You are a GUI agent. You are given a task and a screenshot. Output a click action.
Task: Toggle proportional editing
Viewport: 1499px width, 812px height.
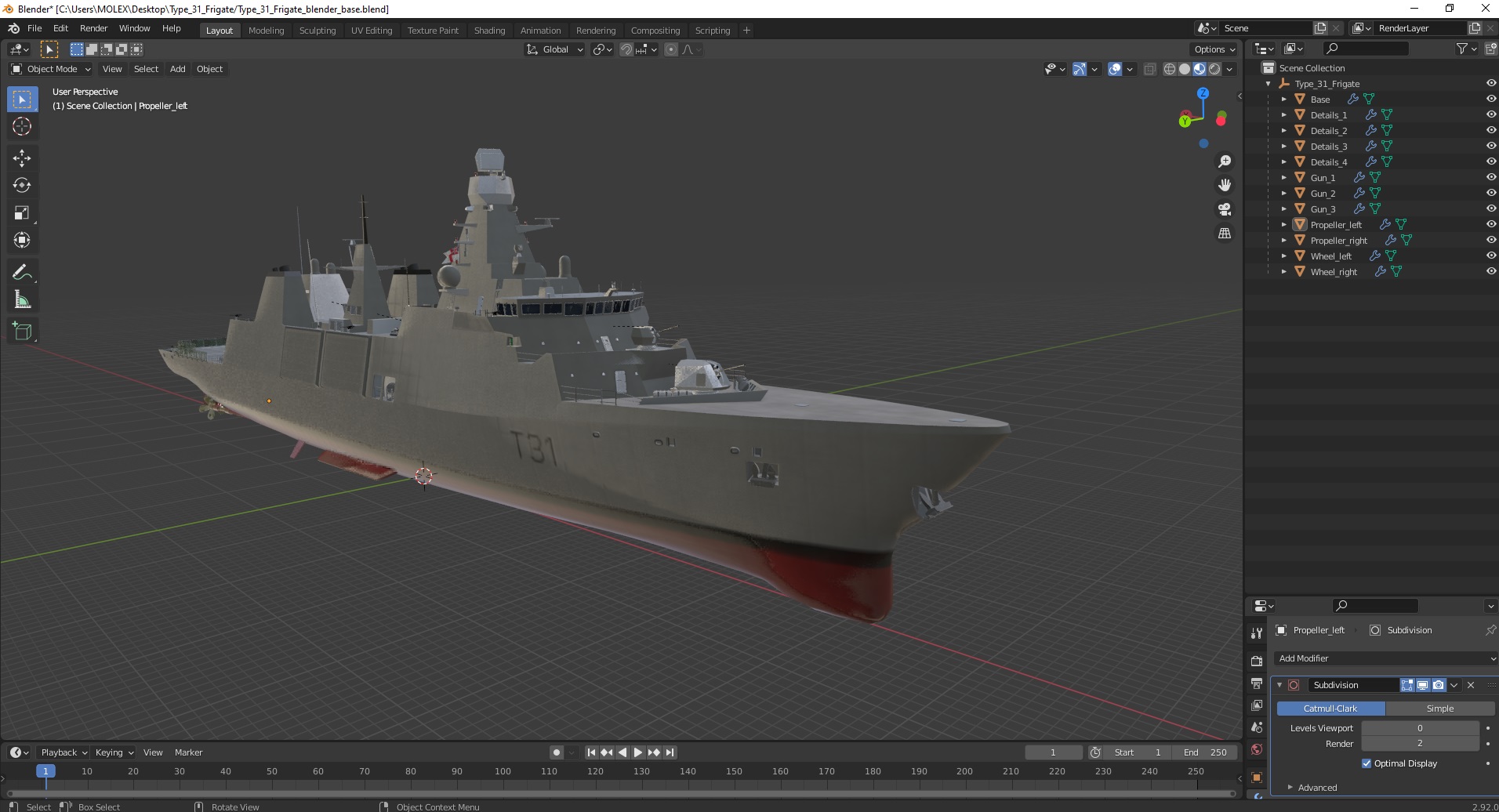[x=671, y=49]
